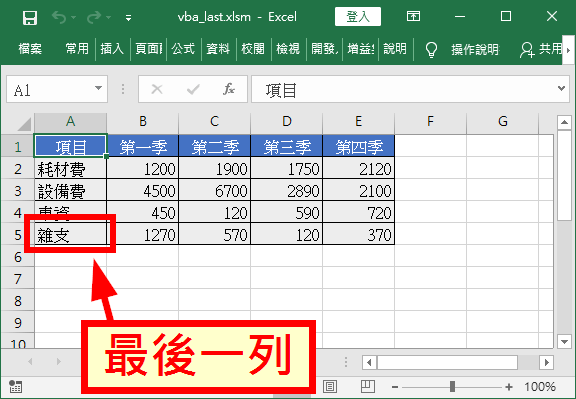
Task: Click the 操作說明 search field
Action: pos(475,49)
